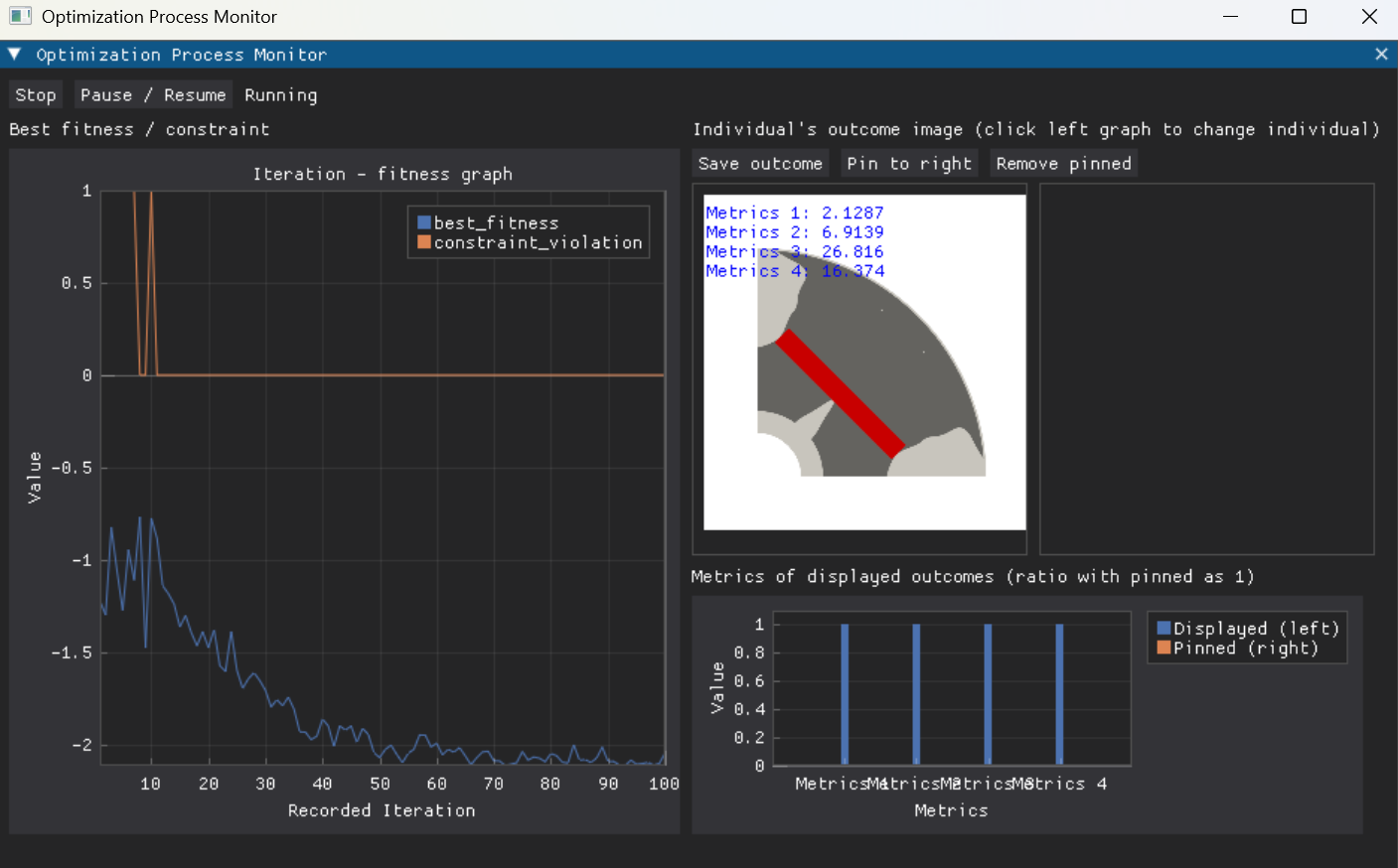The image size is (1398, 868).
Task: Select the Metrics 1 bar in chart
Action: 845,693
